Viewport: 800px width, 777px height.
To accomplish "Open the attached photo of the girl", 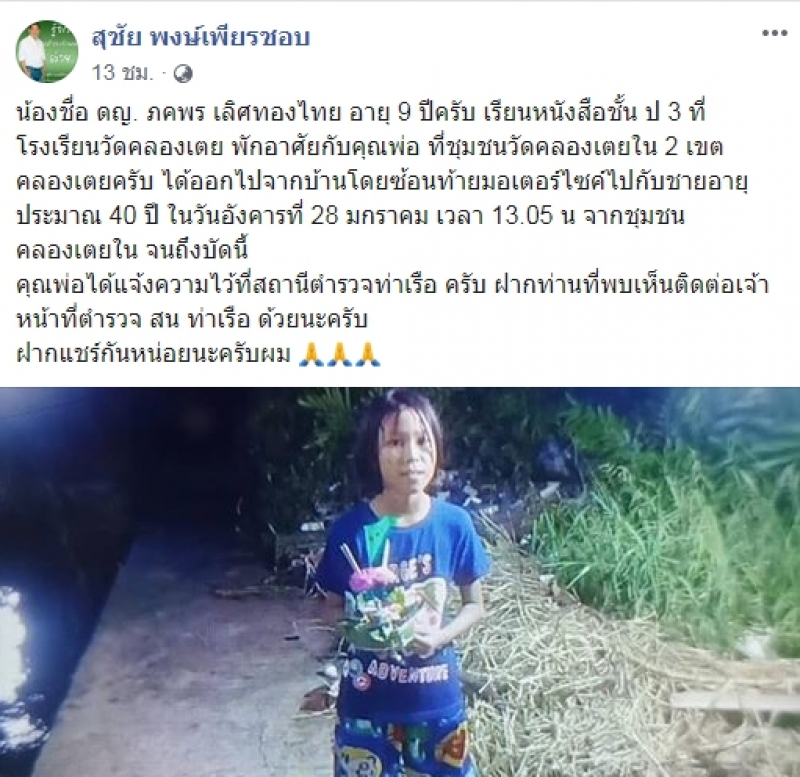I will (400, 582).
